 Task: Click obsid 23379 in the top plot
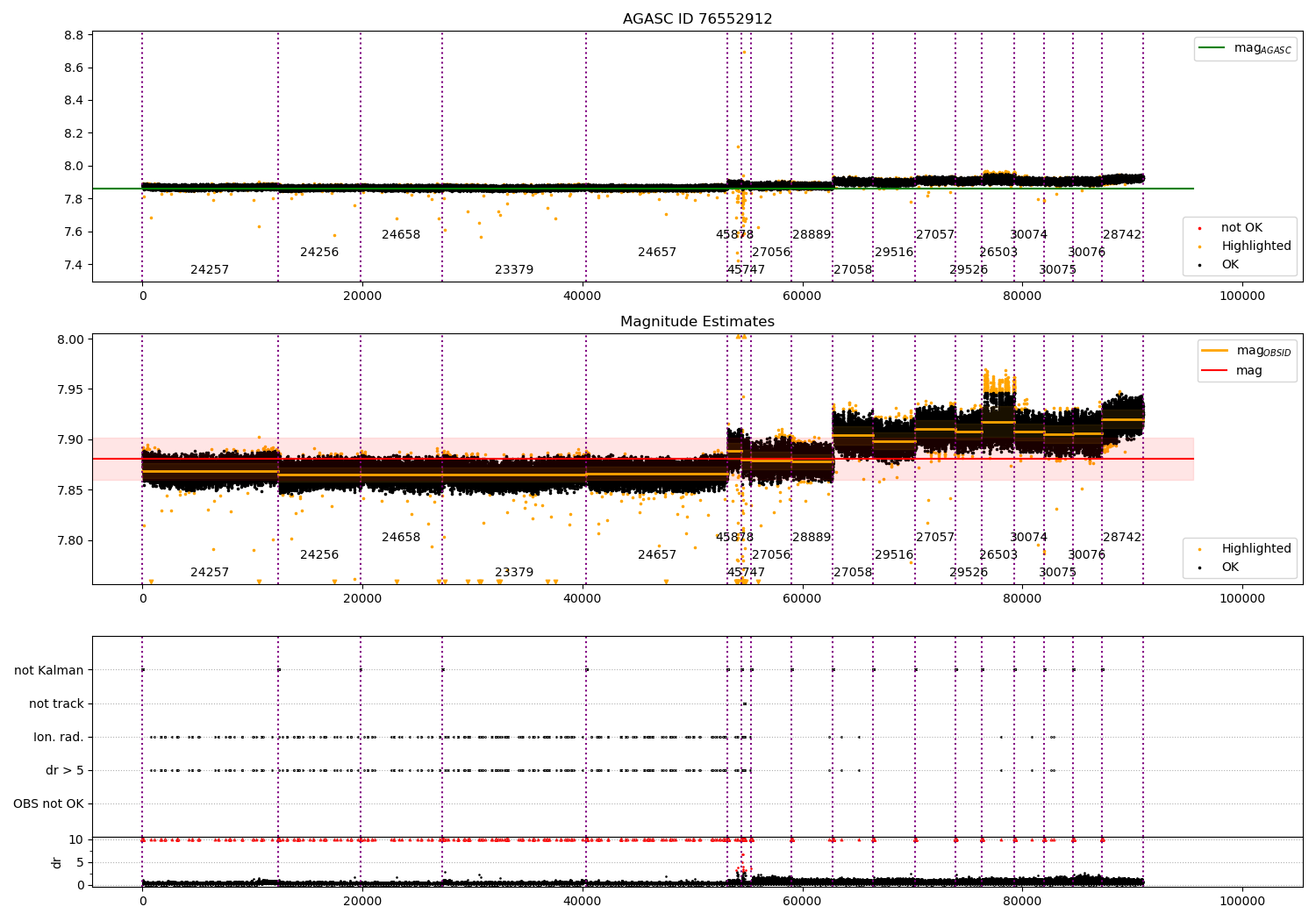(x=514, y=270)
